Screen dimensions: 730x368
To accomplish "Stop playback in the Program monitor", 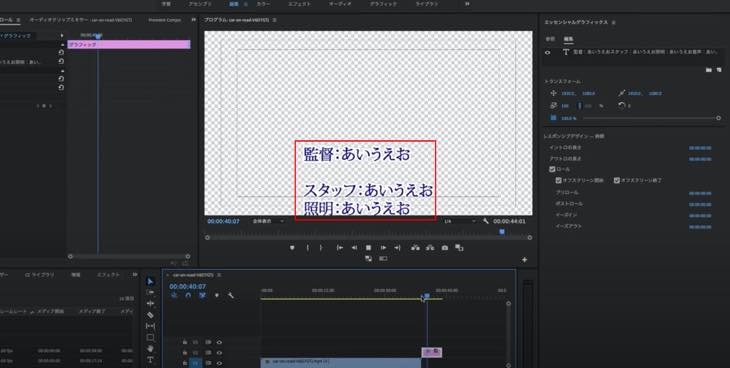I will click(x=368, y=248).
